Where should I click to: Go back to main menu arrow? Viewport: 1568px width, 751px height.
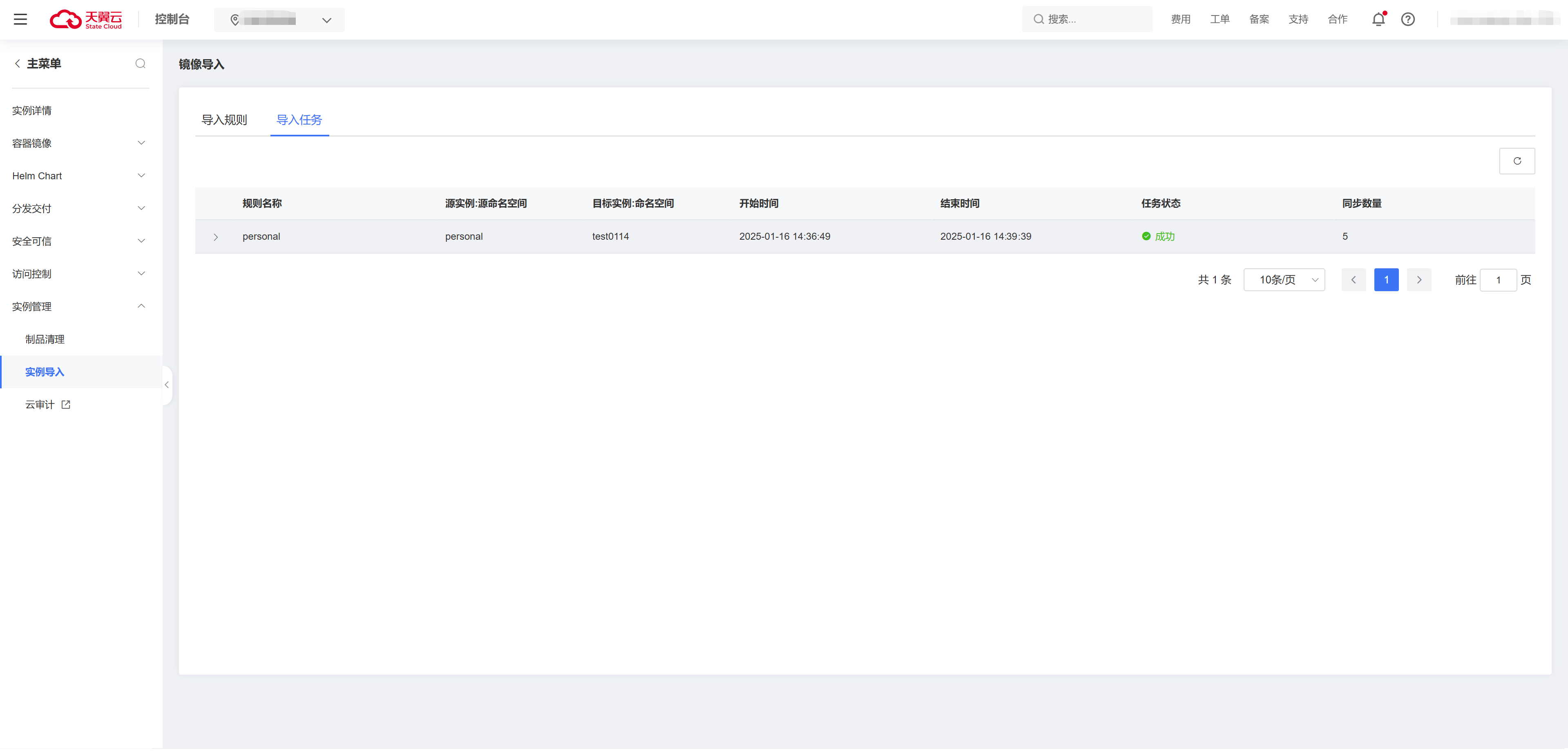point(18,63)
